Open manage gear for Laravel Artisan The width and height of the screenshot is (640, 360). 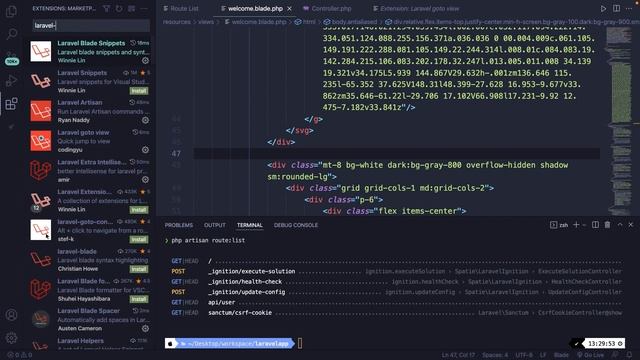(145, 120)
